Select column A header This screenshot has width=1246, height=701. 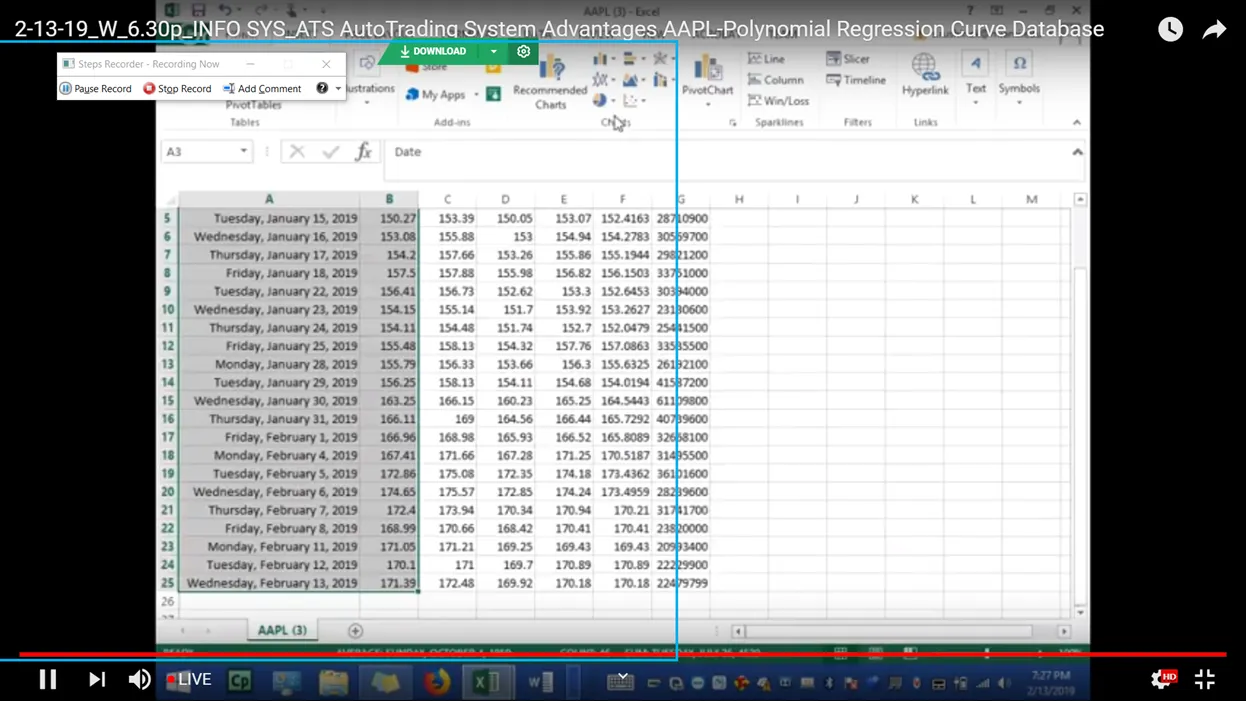coord(269,199)
